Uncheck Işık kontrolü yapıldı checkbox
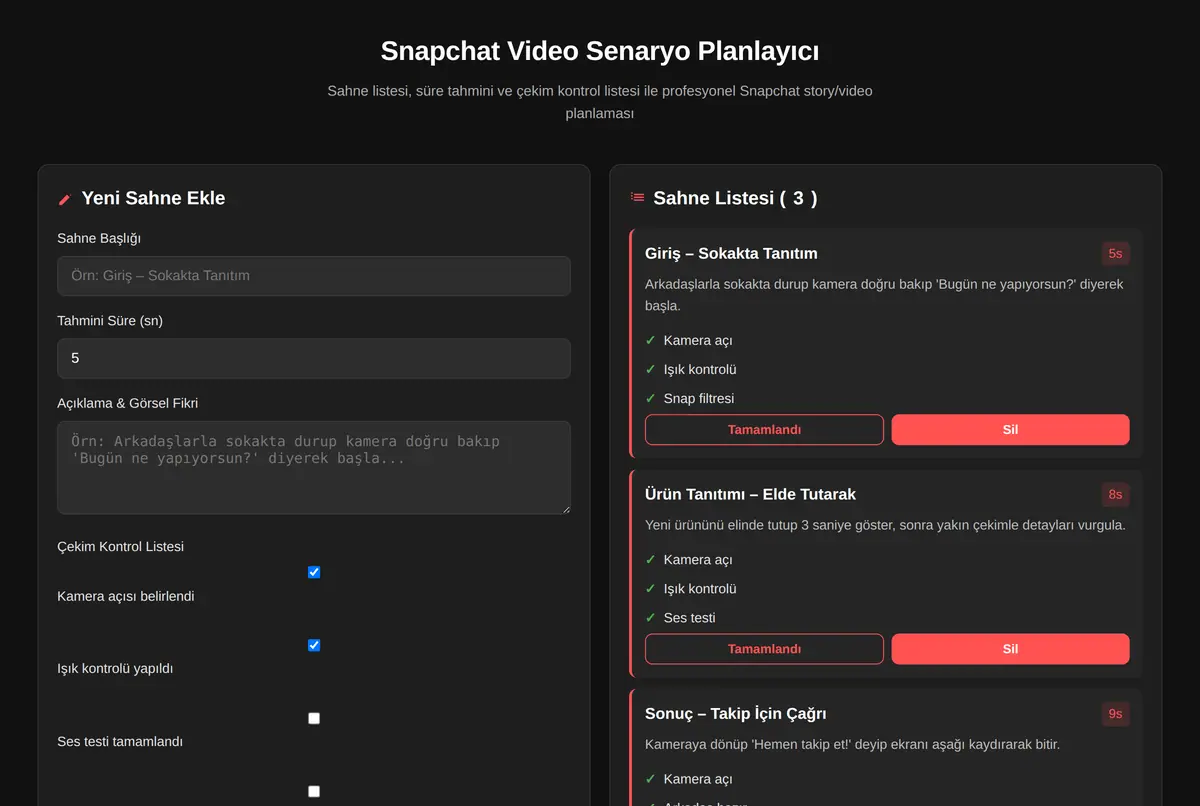This screenshot has height=806, width=1200. (314, 645)
